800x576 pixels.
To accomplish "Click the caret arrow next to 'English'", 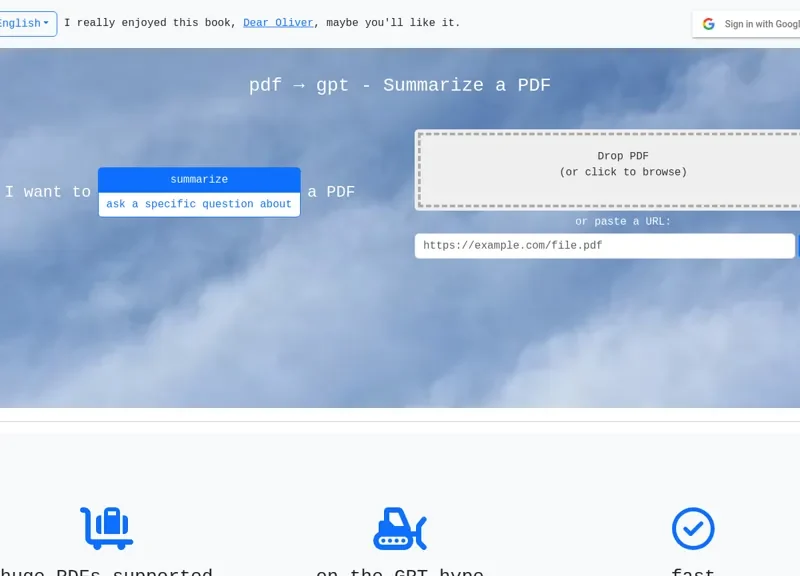I will (x=45, y=23).
